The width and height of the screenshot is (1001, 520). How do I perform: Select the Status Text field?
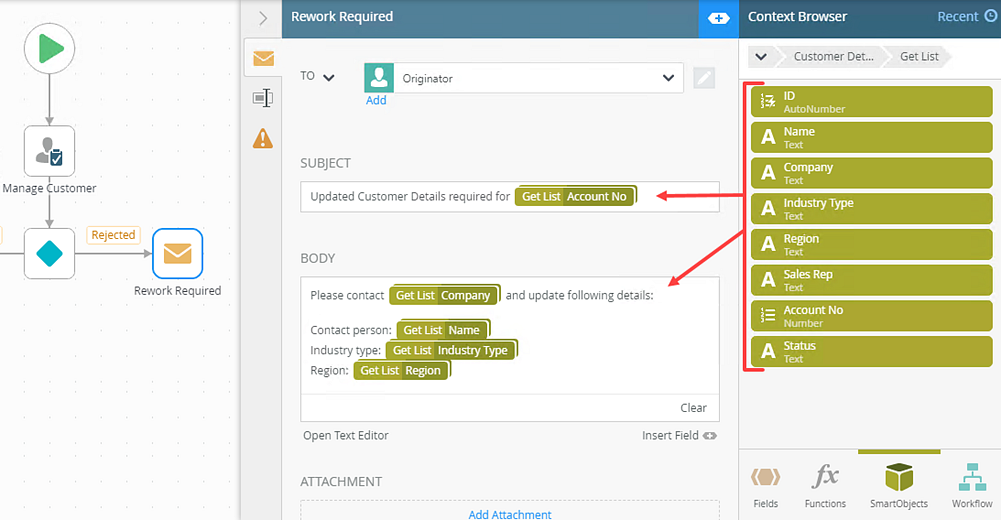click(x=871, y=352)
